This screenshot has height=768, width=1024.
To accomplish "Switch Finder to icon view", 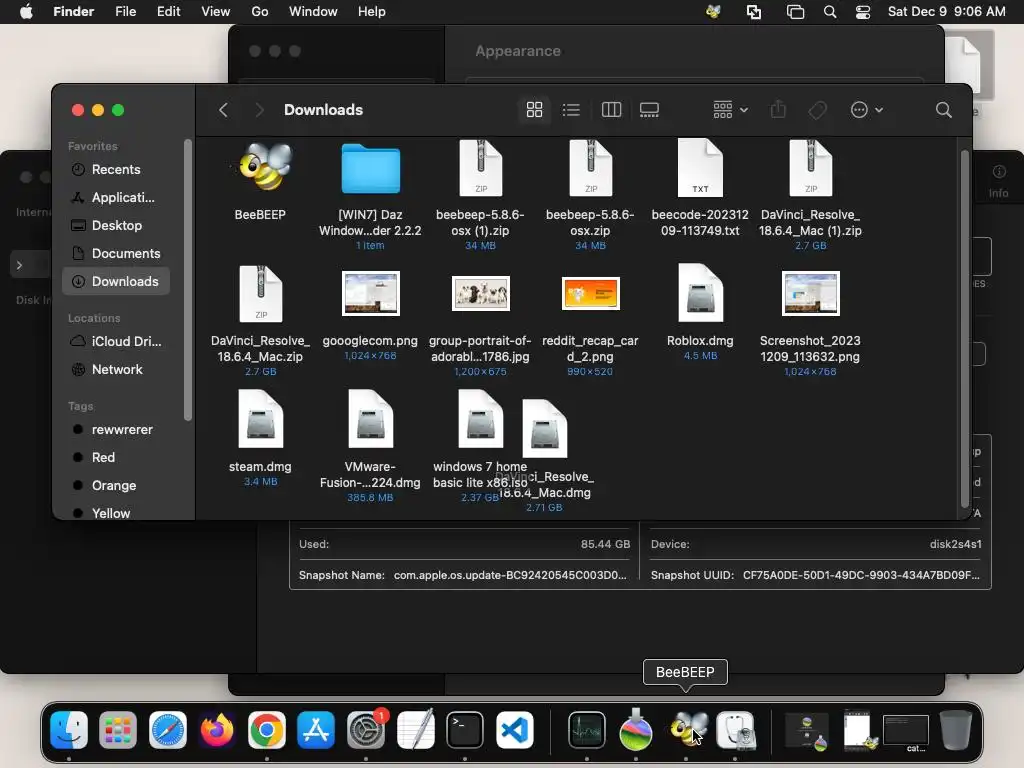I will [534, 110].
